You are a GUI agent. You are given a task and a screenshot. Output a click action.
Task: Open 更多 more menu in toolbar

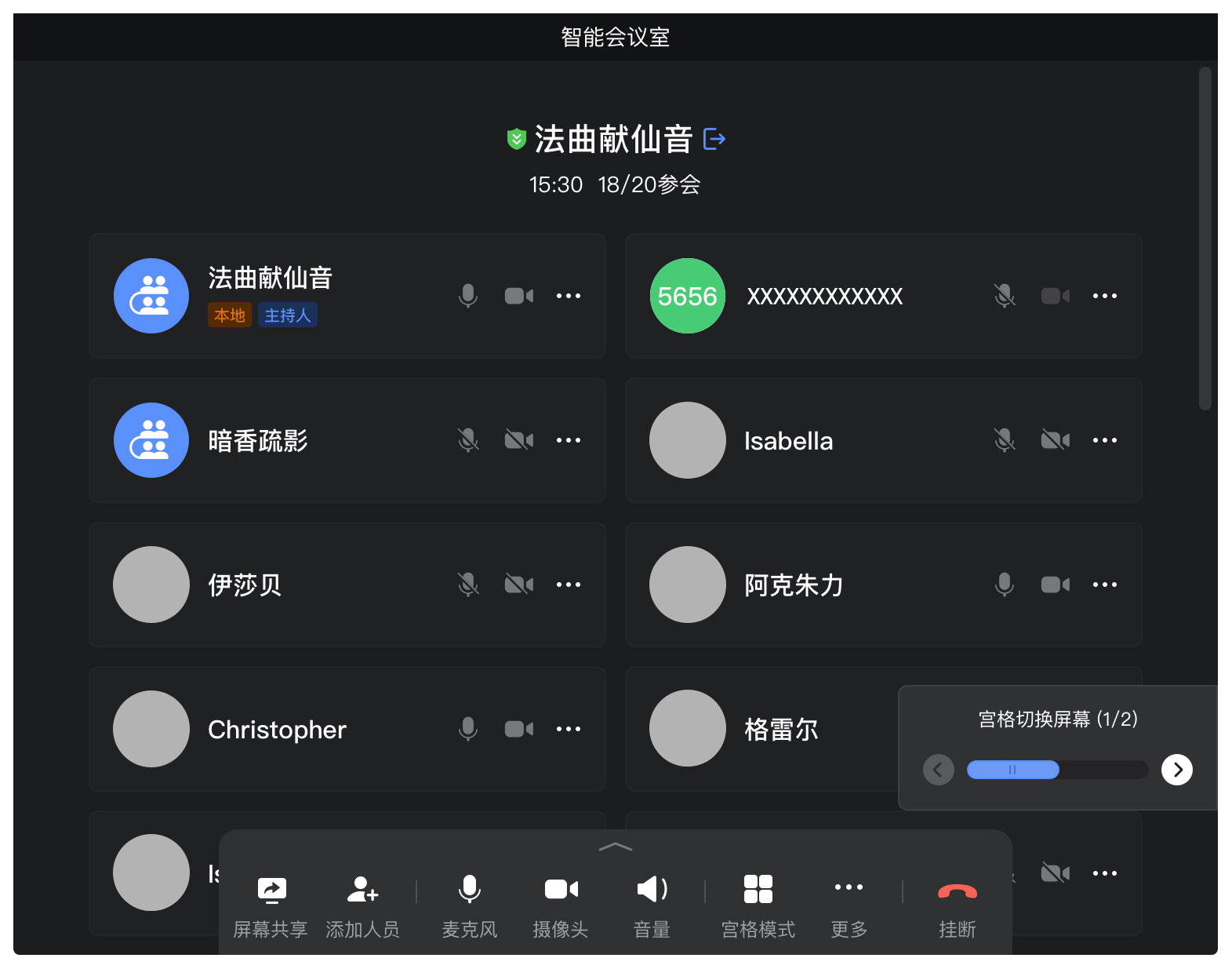(x=849, y=906)
